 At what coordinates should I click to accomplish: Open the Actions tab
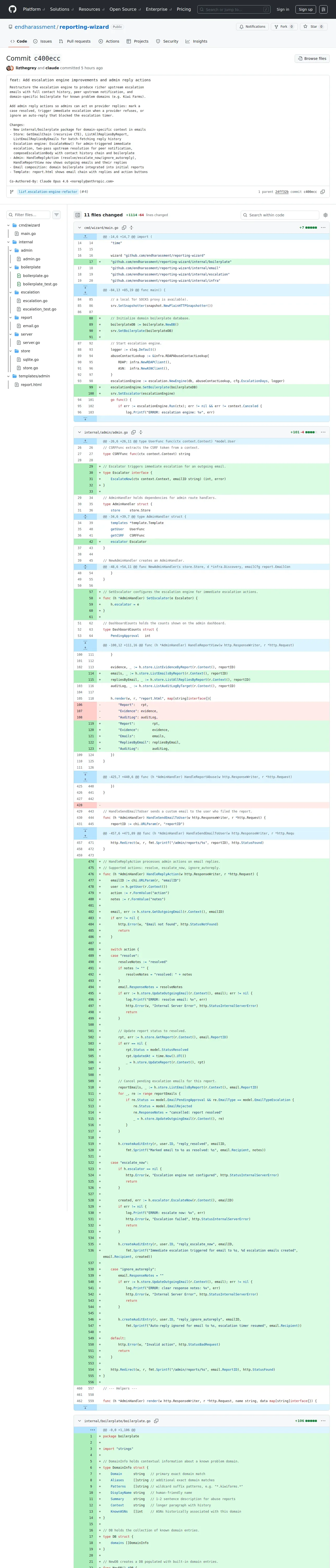click(109, 41)
